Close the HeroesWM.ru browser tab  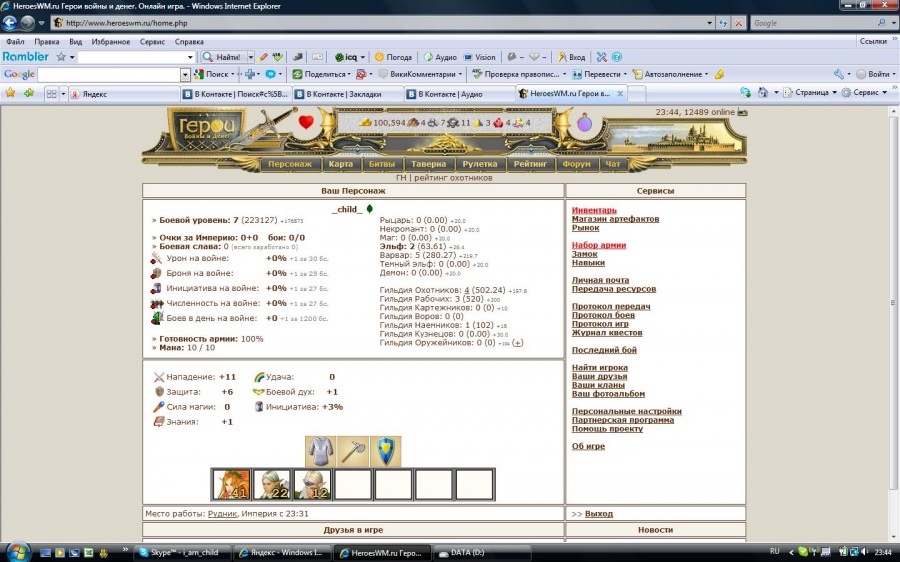tap(620, 94)
